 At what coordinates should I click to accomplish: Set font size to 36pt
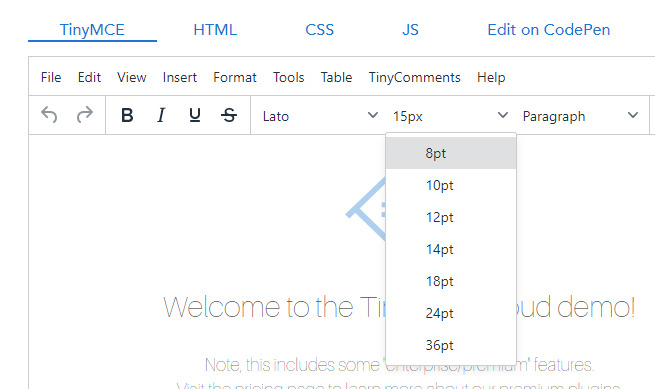451,345
